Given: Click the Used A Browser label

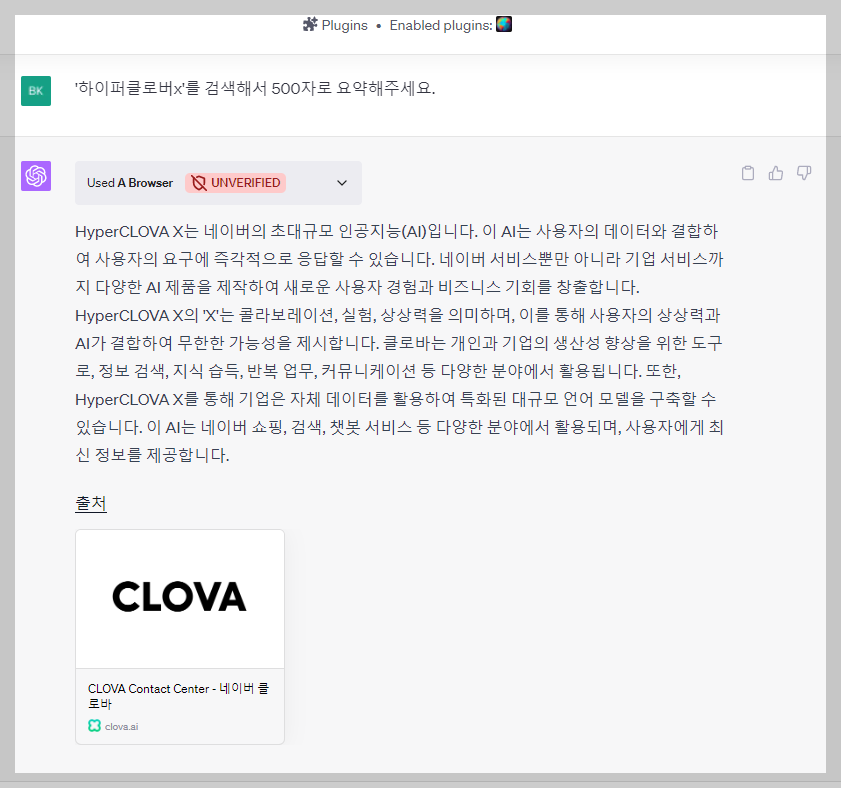Looking at the screenshot, I should [130, 183].
